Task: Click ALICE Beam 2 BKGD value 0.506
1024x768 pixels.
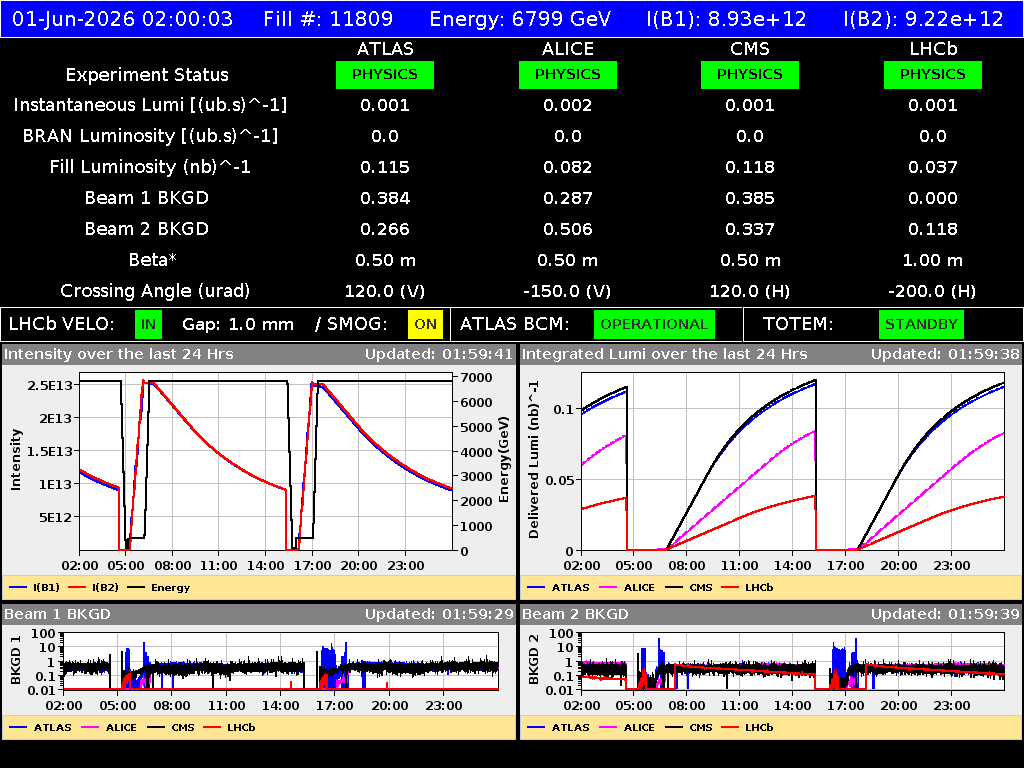Action: [568, 229]
